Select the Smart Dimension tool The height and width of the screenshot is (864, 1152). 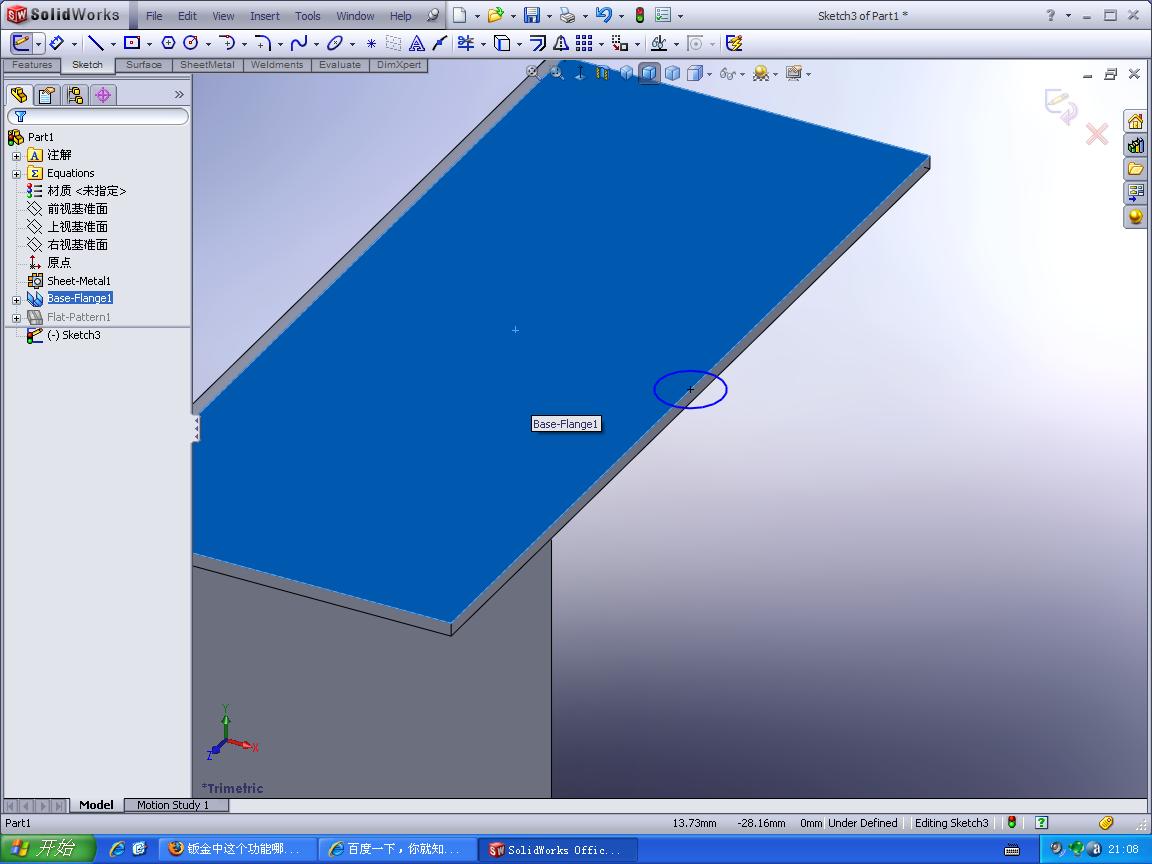coord(57,43)
